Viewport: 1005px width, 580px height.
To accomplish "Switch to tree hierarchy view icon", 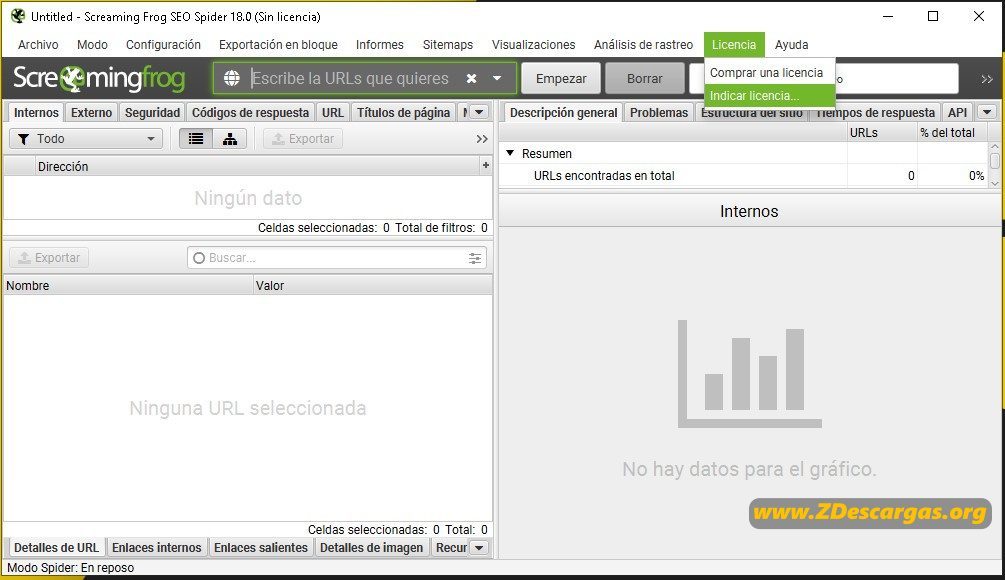I will tap(229, 138).
